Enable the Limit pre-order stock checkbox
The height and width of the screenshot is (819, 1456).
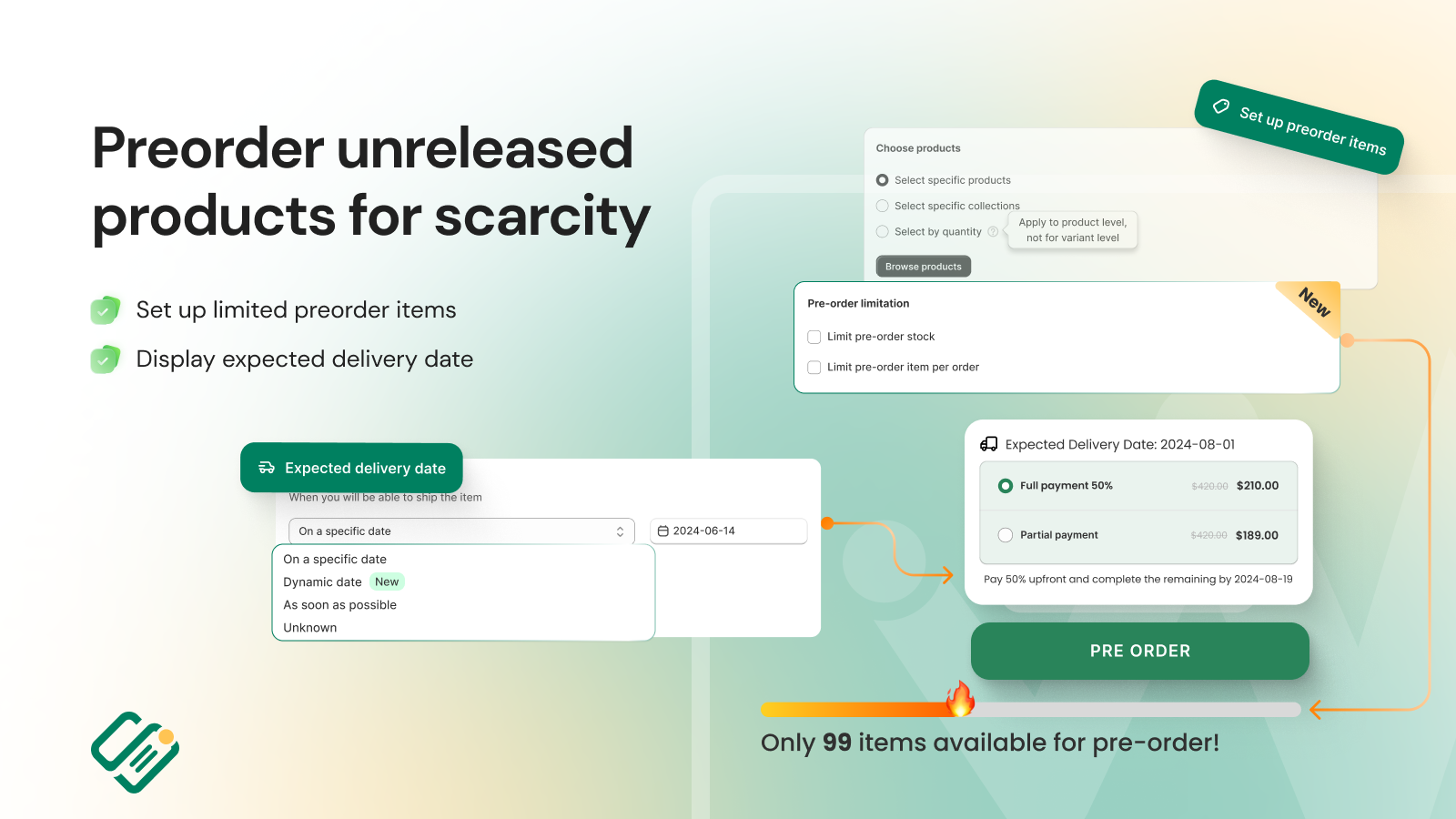pyautogui.click(x=814, y=337)
